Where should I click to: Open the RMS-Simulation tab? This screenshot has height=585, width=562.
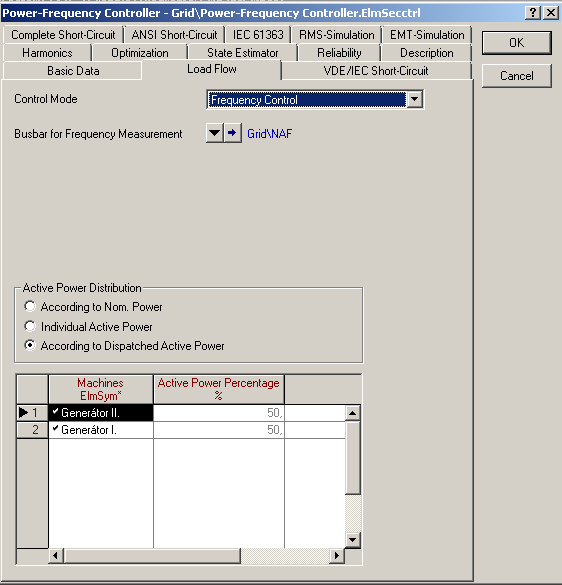337,35
